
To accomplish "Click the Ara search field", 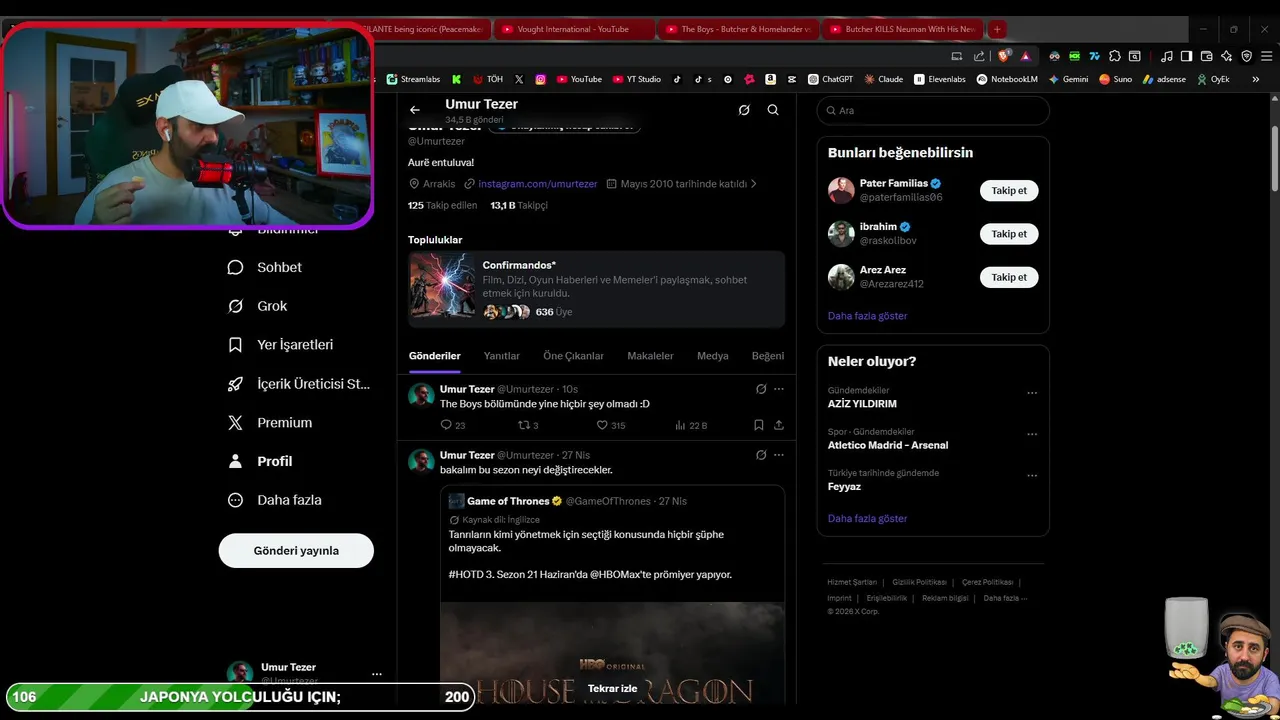I will point(933,110).
